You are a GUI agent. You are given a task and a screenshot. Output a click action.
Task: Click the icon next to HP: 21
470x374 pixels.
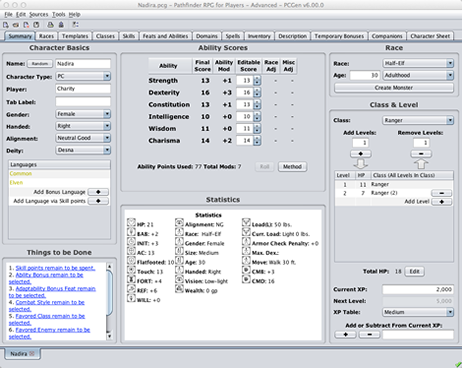click(131, 222)
